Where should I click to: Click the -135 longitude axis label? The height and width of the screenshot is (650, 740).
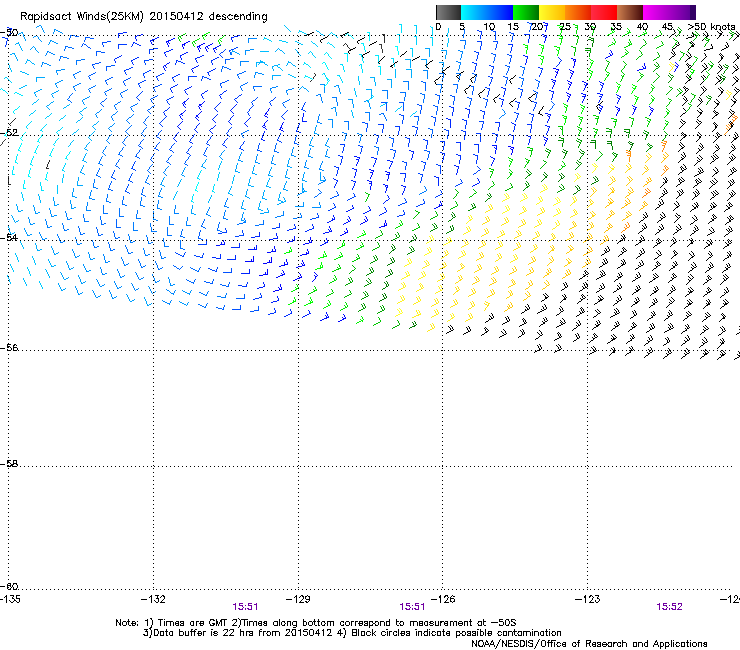[10, 599]
